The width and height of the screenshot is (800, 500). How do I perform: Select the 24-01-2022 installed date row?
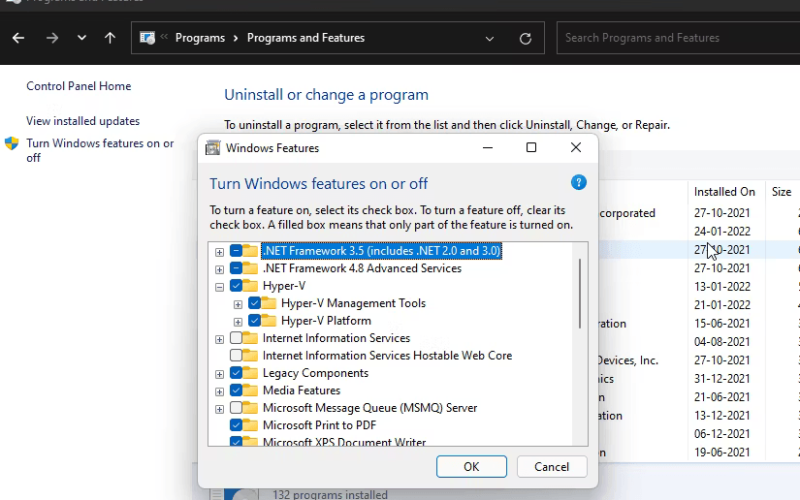point(722,231)
